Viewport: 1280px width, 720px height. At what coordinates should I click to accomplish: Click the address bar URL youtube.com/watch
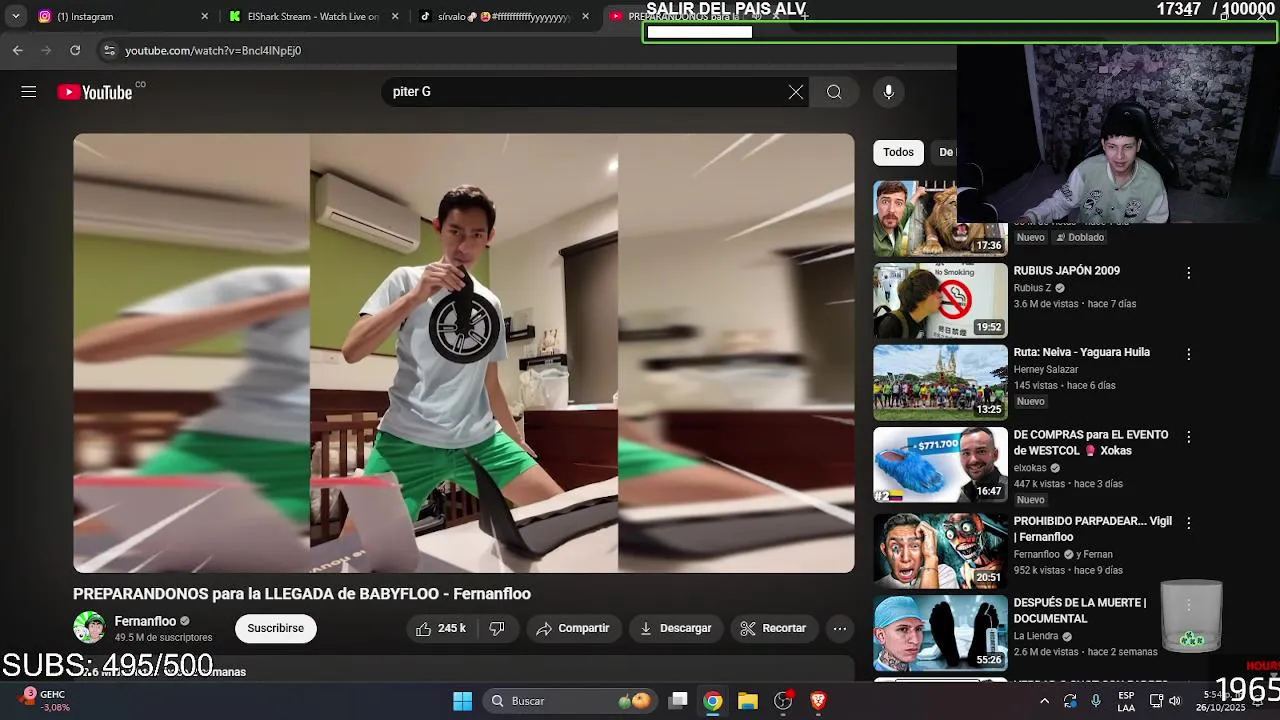pos(213,50)
